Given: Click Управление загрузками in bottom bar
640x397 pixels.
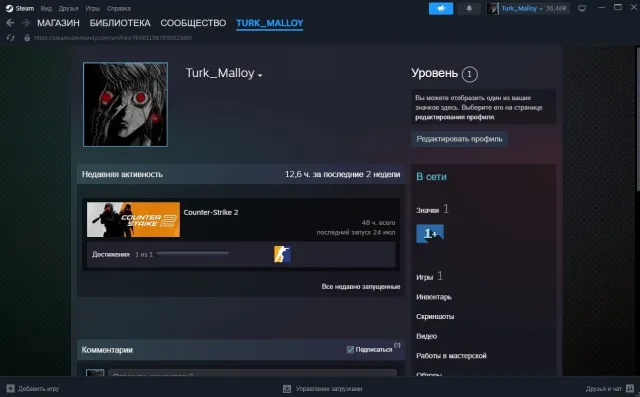Looking at the screenshot, I should (x=329, y=388).
